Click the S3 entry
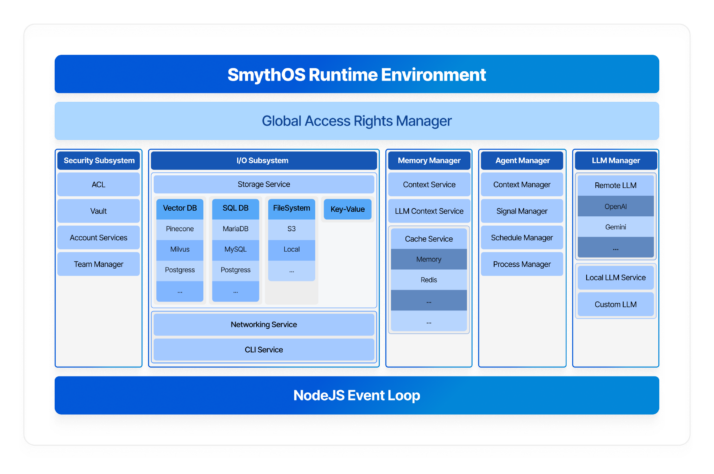This screenshot has height=474, width=714. coord(291,229)
